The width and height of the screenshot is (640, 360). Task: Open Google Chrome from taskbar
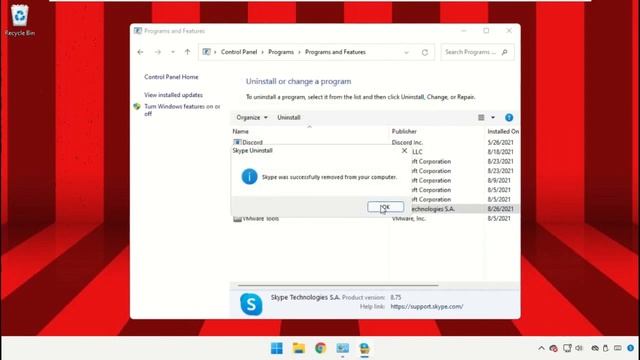point(321,348)
